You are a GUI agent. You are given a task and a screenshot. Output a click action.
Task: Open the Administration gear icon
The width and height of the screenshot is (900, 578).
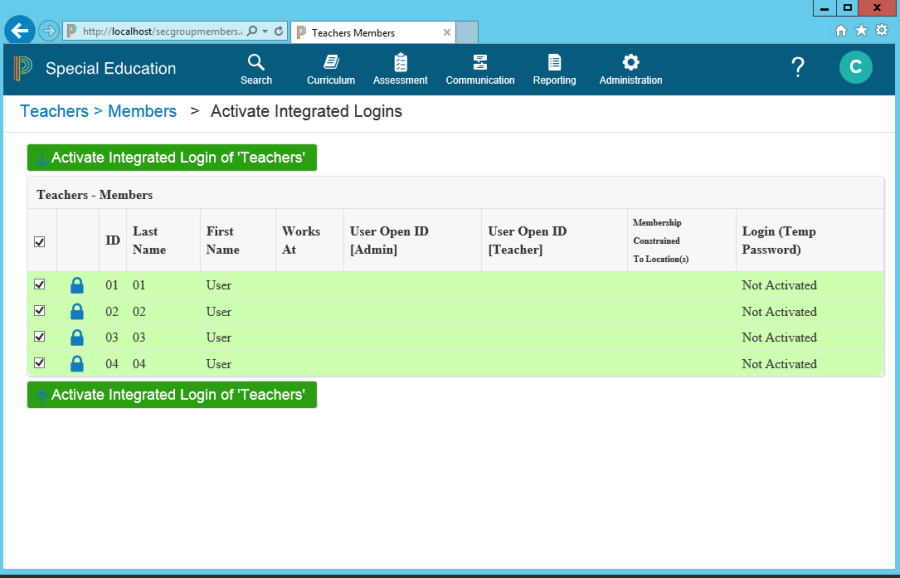[x=630, y=63]
